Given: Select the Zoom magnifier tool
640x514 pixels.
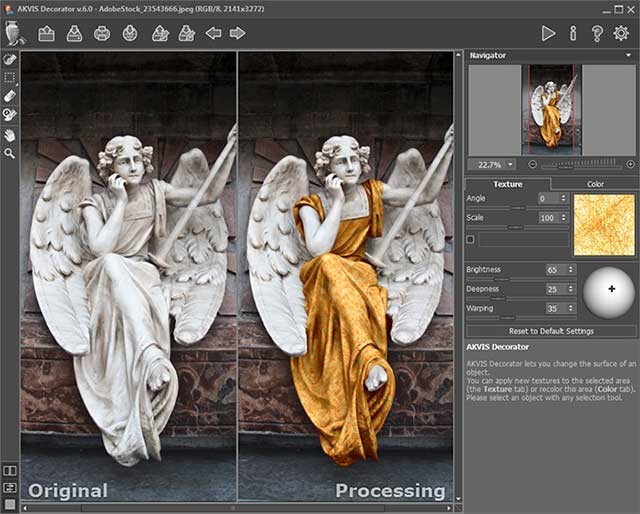Looking at the screenshot, I should [x=10, y=153].
